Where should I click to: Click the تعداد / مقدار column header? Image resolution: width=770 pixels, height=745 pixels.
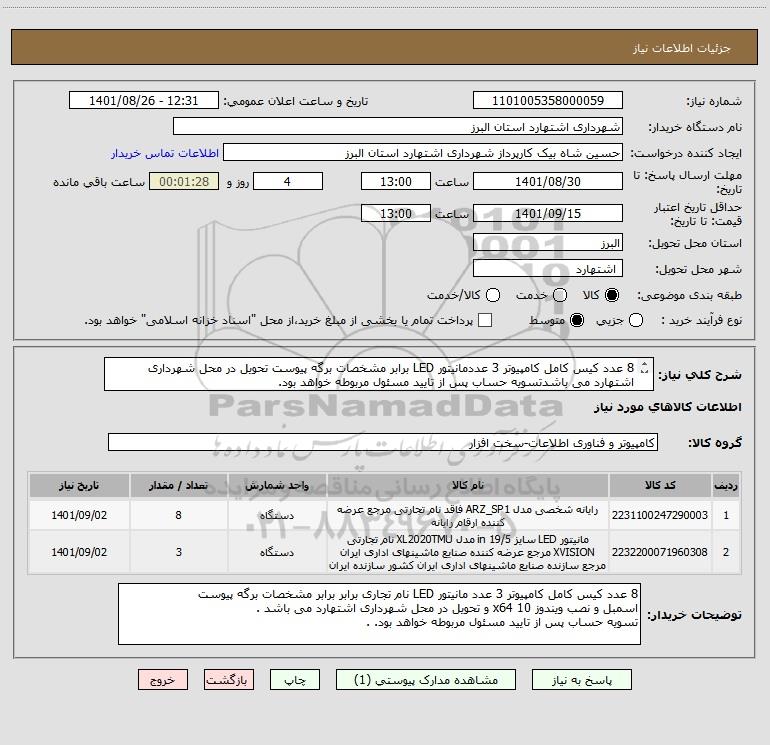pos(179,485)
